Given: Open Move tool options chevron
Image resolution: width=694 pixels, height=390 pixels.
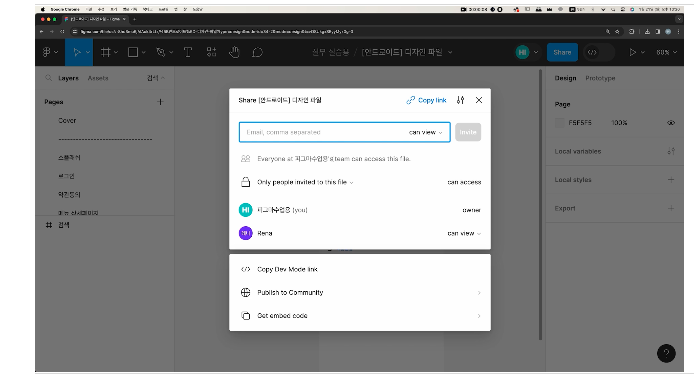Looking at the screenshot, I should point(88,52).
